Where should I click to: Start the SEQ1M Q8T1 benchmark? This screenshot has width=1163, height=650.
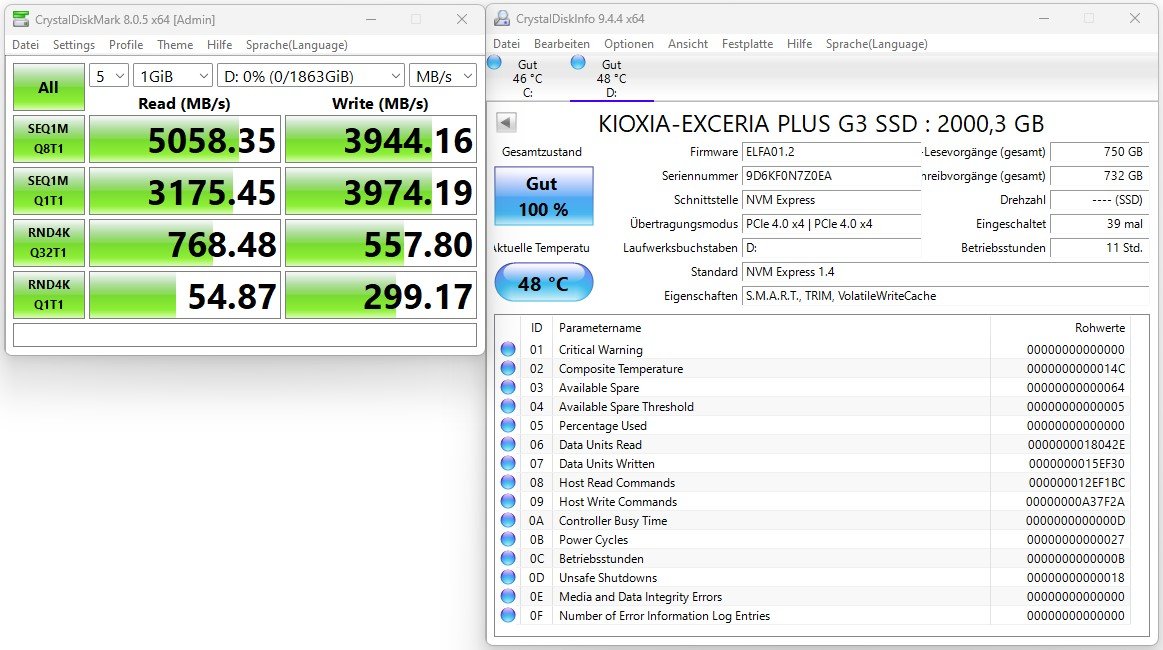click(x=48, y=139)
